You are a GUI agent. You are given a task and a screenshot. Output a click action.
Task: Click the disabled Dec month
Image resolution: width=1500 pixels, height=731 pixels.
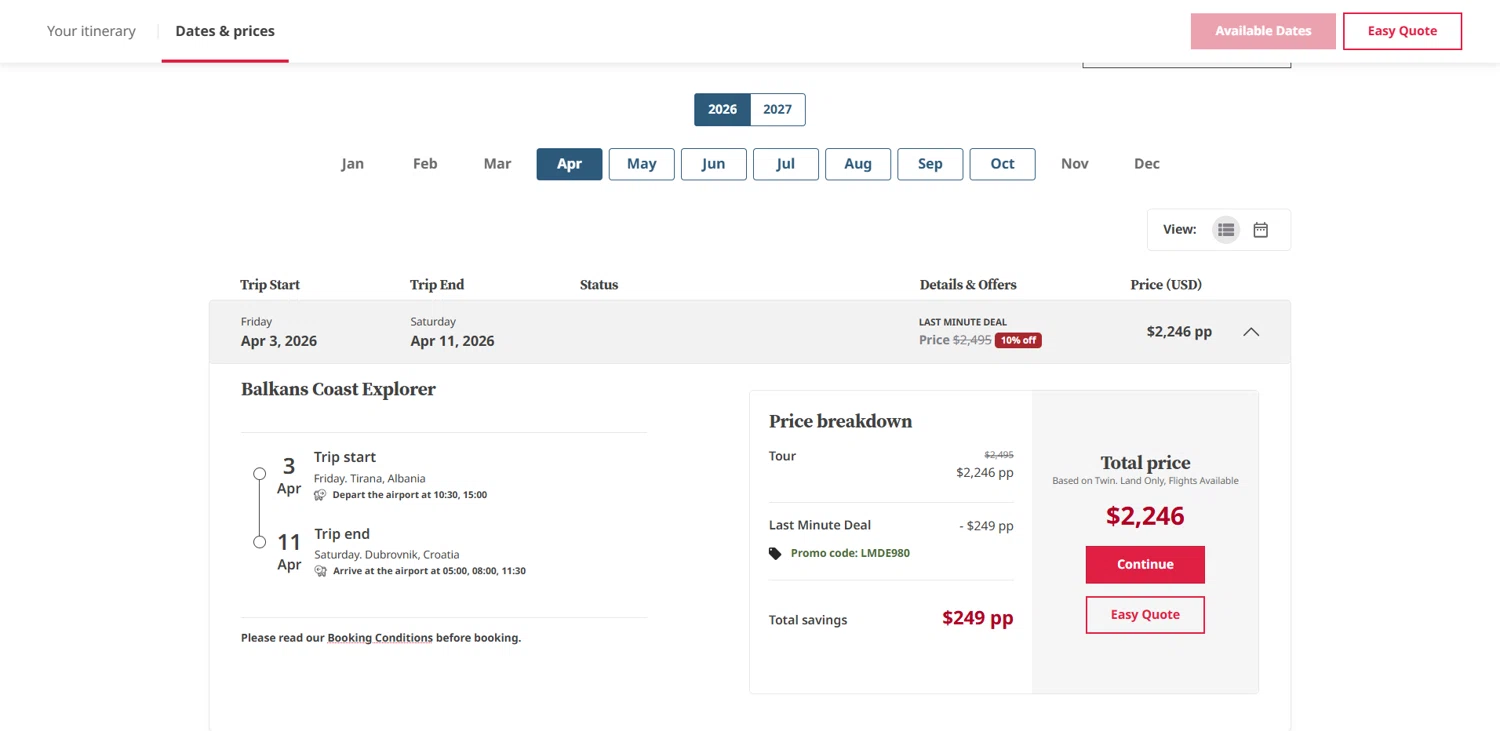[1147, 164]
